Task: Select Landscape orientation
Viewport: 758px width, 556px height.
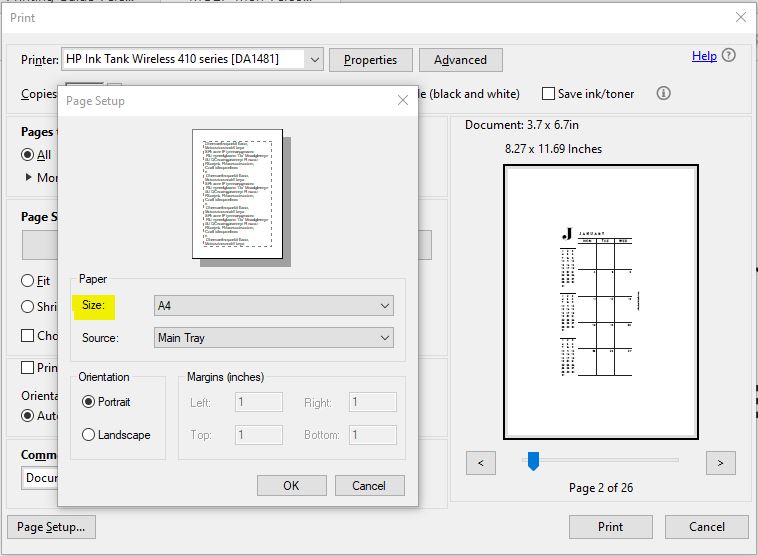Action: pos(88,435)
